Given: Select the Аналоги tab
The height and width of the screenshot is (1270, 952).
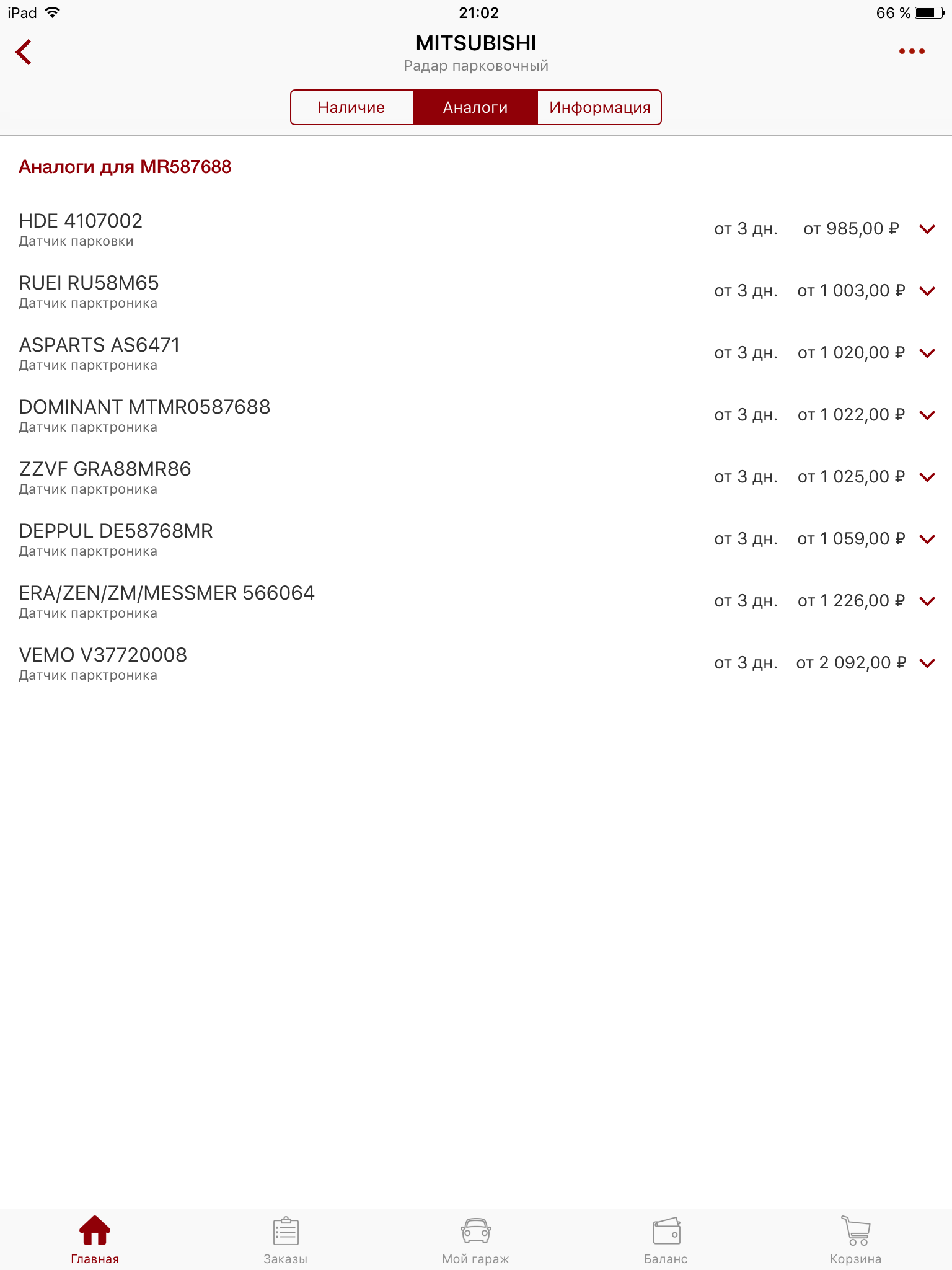Looking at the screenshot, I should [x=475, y=107].
